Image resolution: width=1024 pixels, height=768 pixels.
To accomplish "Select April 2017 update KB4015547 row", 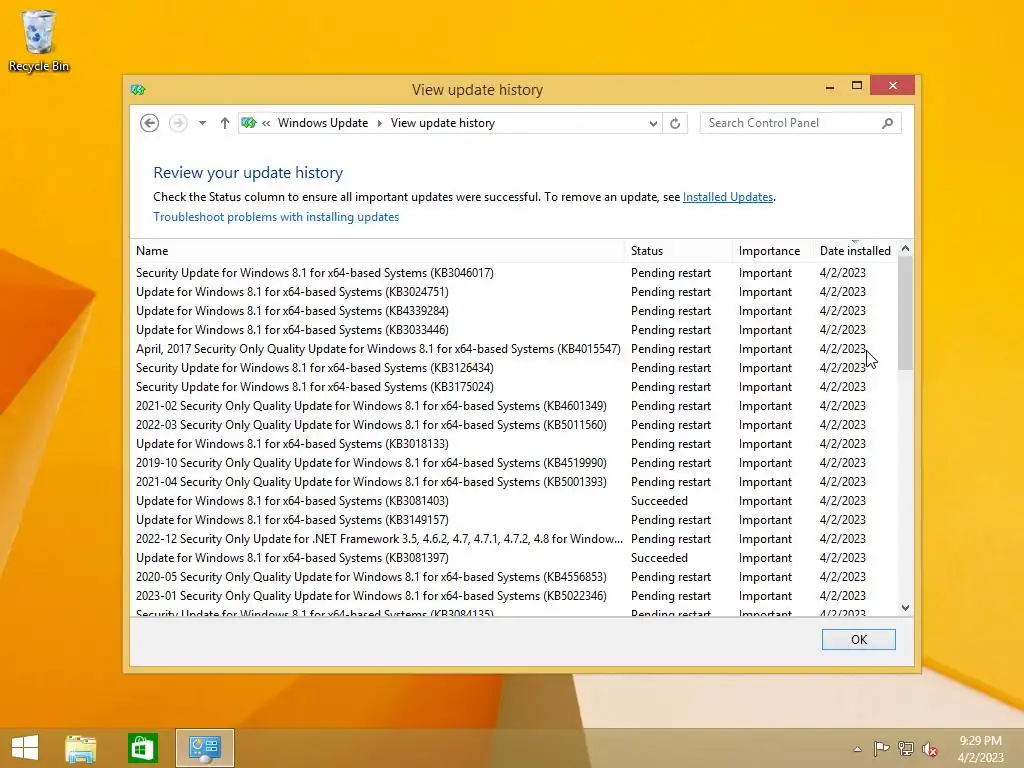I will coord(513,349).
